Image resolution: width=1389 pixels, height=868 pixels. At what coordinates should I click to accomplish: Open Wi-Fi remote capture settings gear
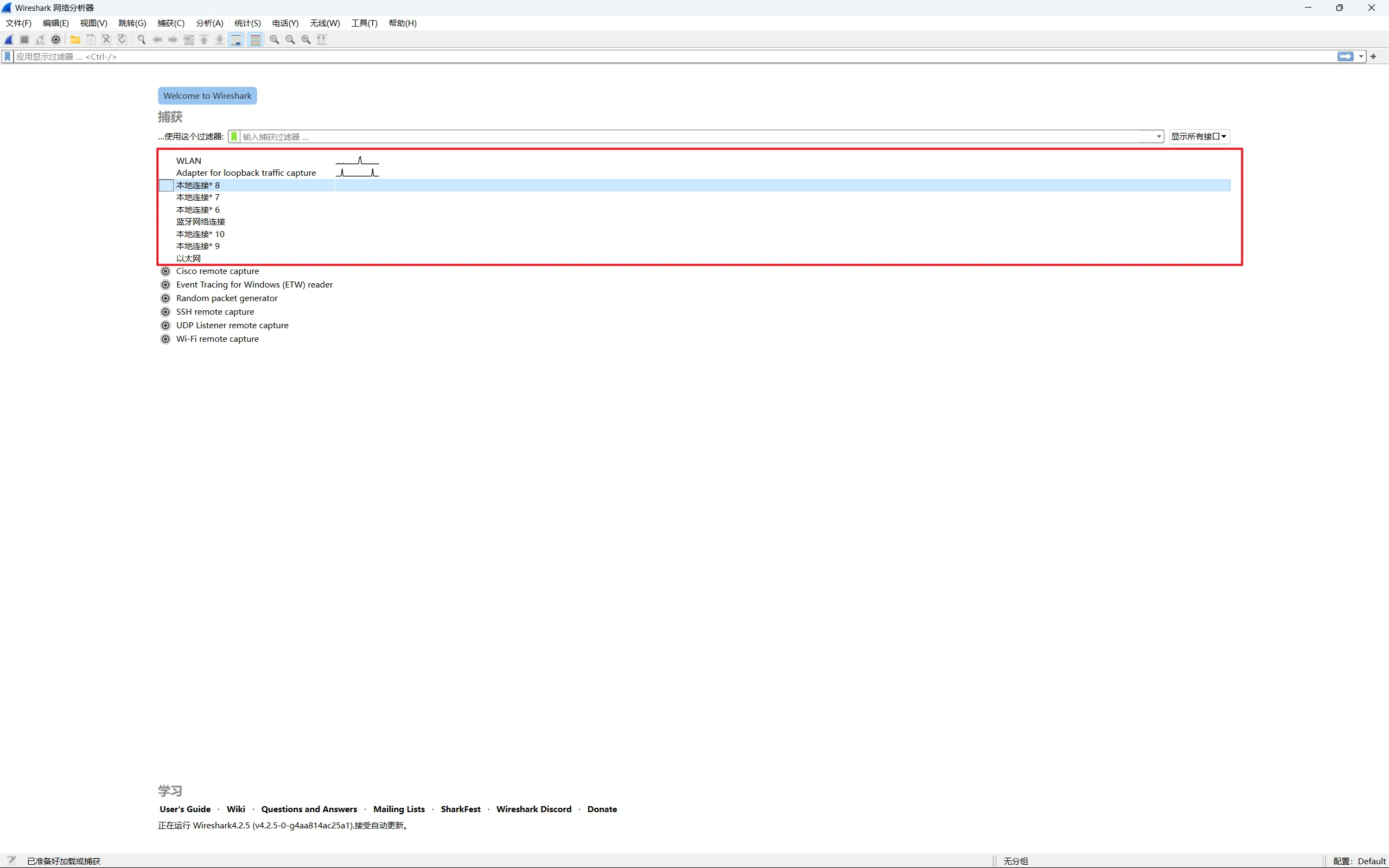click(165, 339)
